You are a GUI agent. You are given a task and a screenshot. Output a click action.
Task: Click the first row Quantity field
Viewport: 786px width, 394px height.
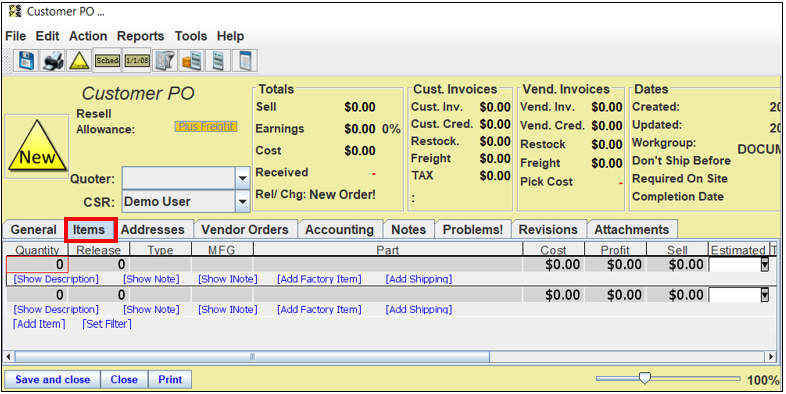[x=37, y=265]
